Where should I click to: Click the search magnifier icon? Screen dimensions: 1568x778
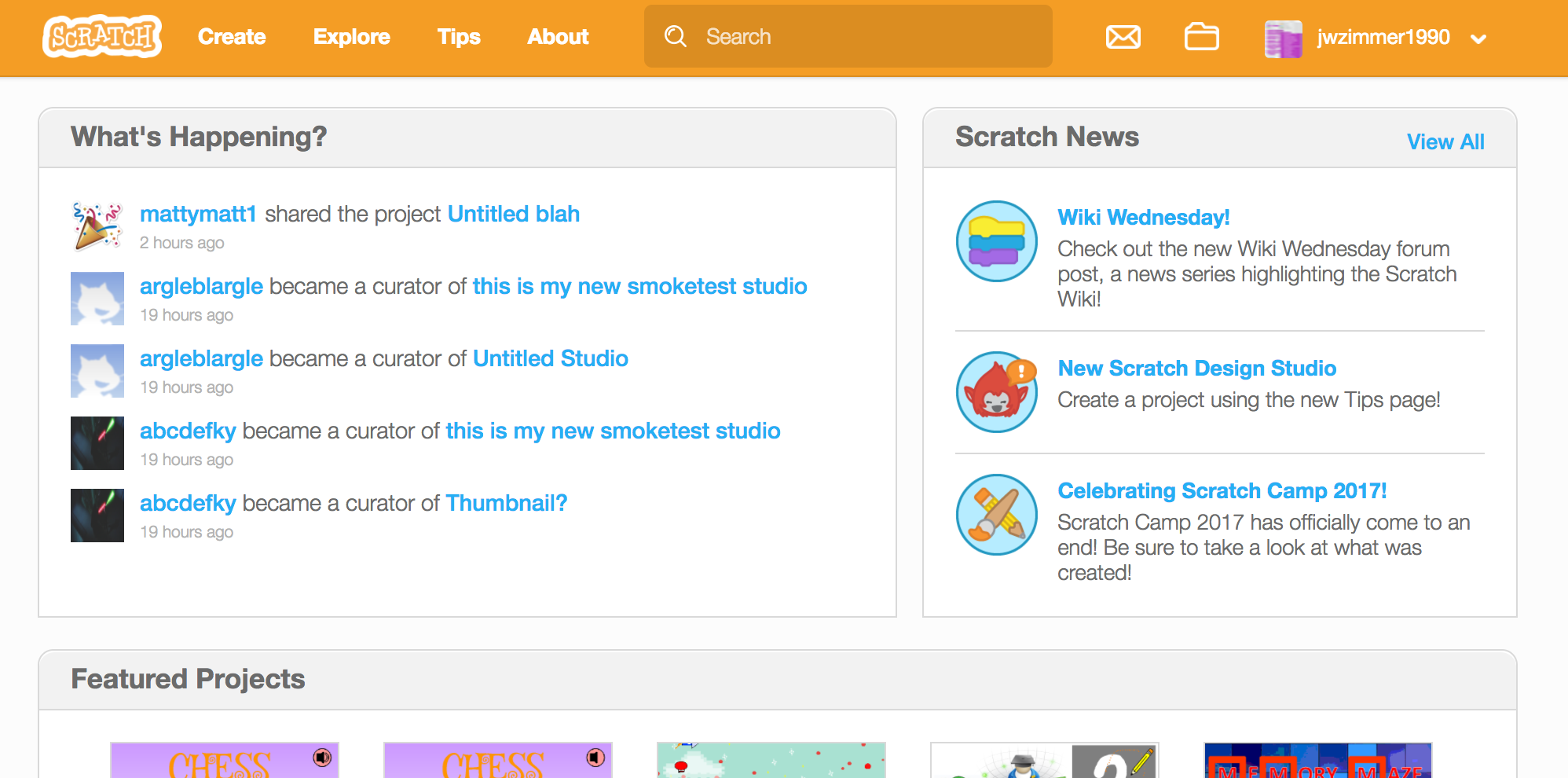tap(676, 36)
